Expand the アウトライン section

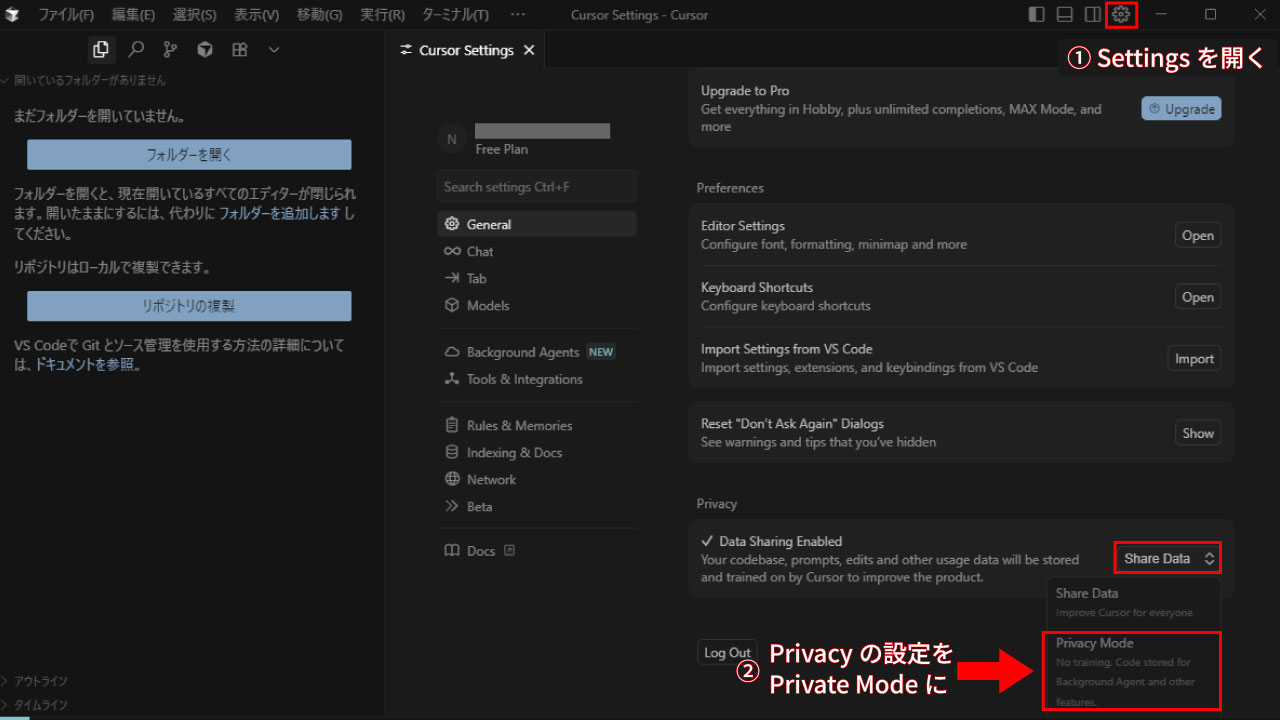34,681
